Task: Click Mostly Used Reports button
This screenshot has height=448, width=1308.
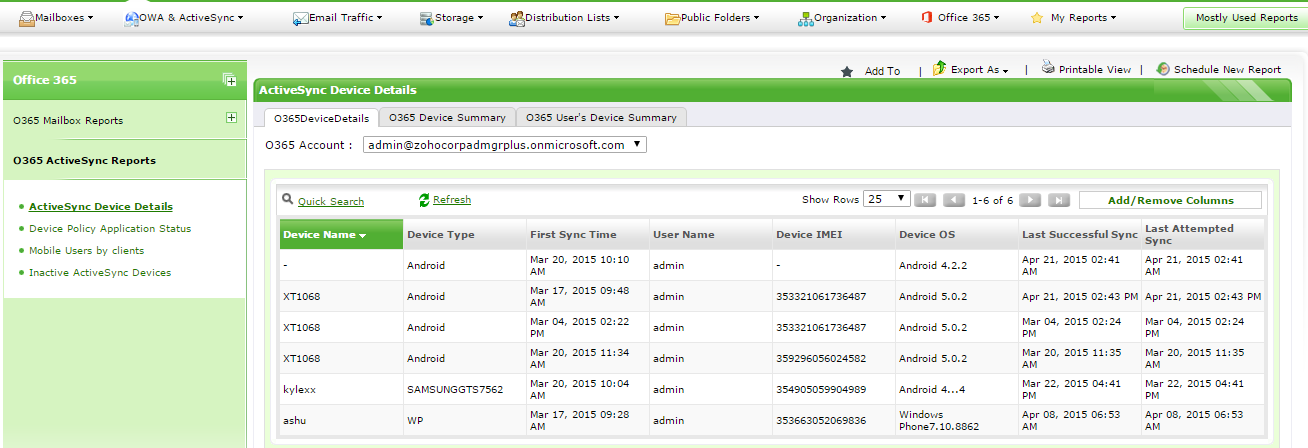Action: click(x=1246, y=18)
